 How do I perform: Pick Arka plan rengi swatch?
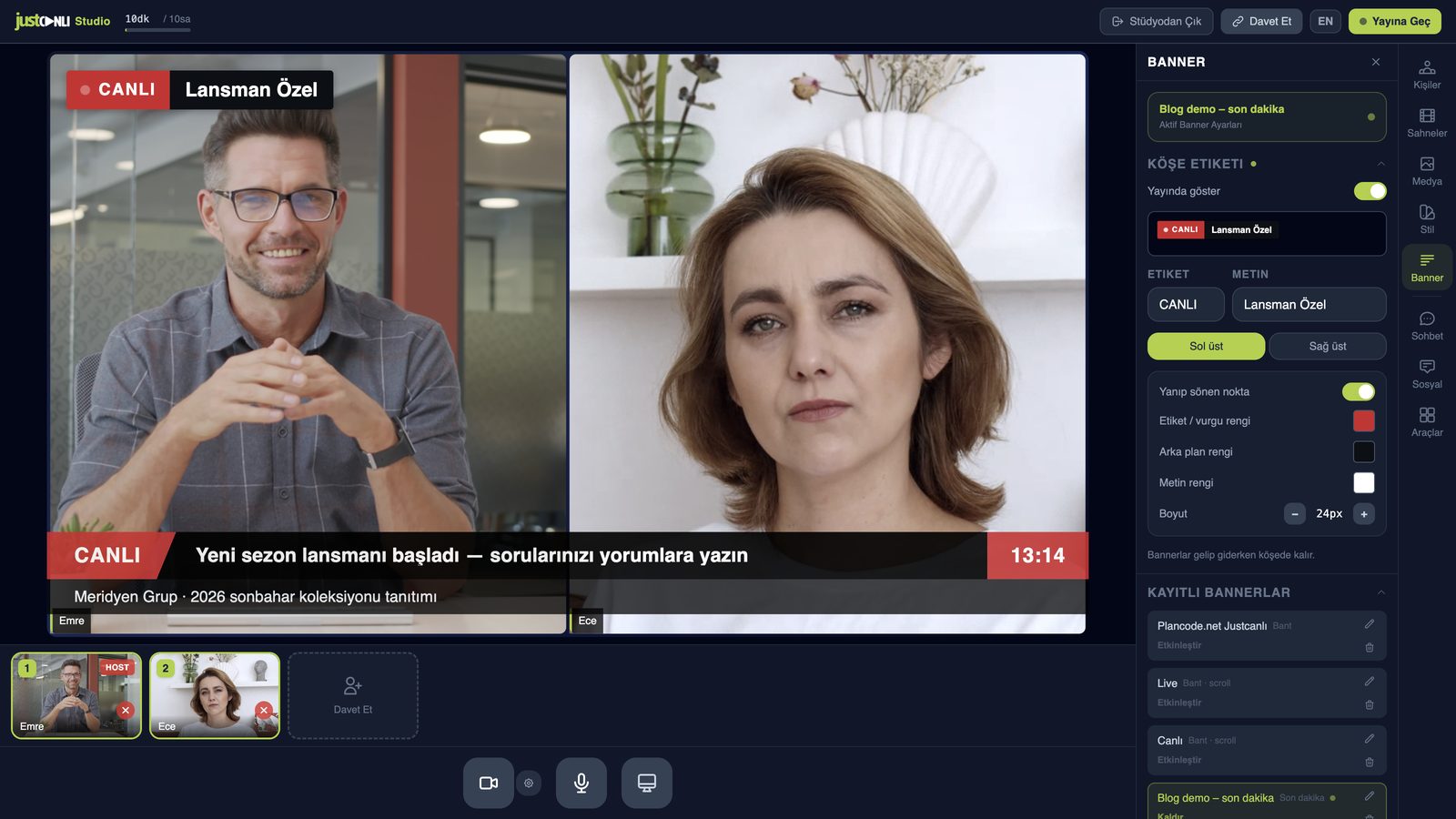pos(1363,451)
